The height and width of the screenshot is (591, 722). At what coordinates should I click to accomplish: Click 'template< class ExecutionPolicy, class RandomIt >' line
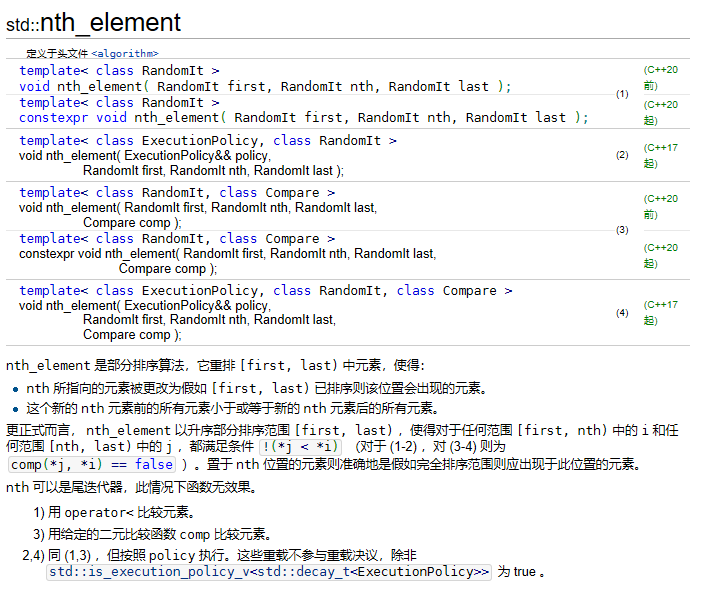(x=208, y=140)
